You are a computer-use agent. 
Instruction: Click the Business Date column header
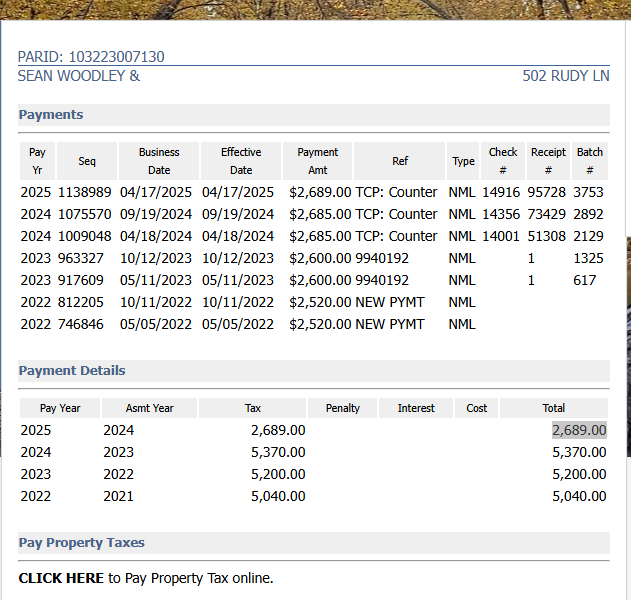click(159, 161)
